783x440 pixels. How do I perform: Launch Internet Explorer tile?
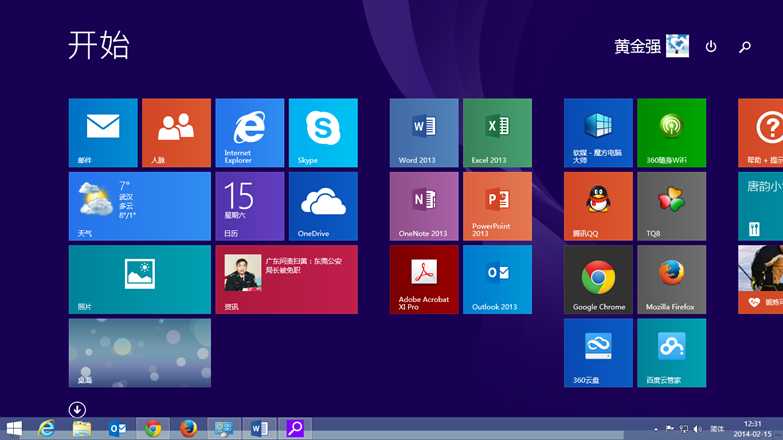click(250, 133)
